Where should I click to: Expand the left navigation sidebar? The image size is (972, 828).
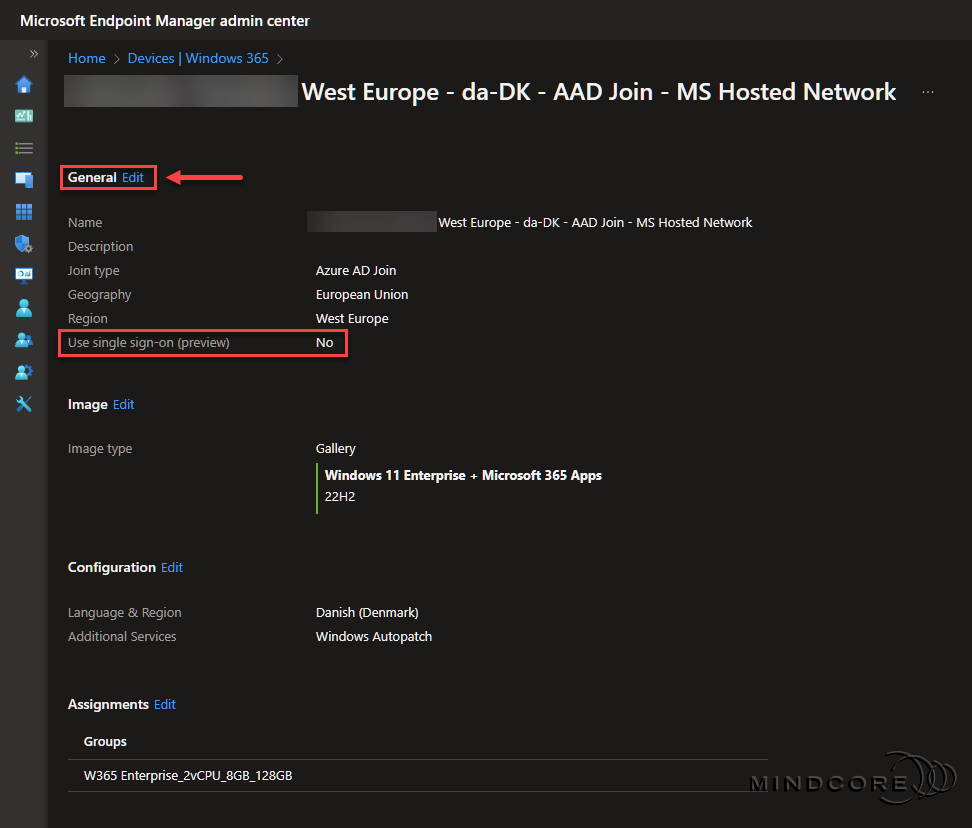(33, 53)
